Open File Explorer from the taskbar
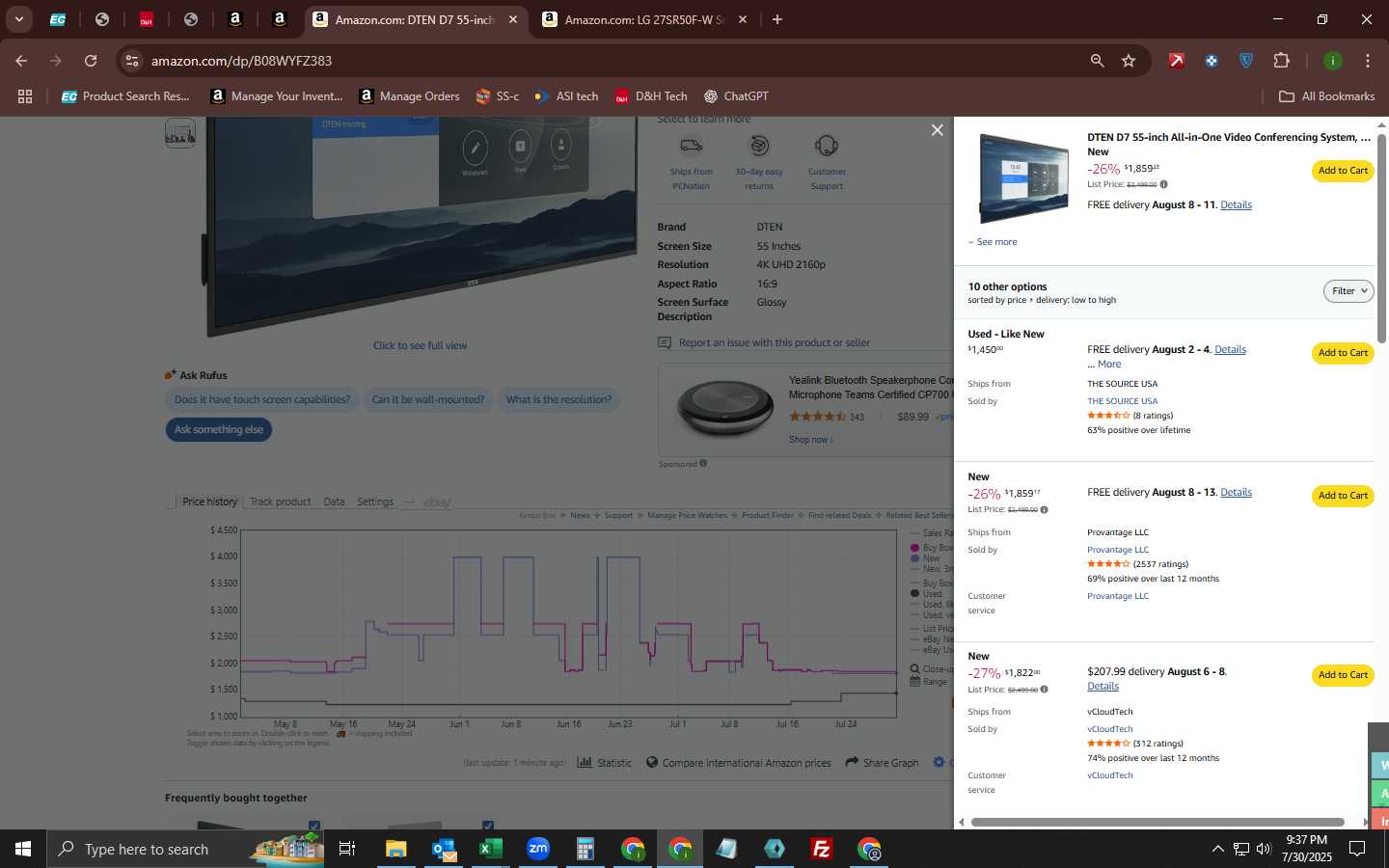The height and width of the screenshot is (868, 1389). click(395, 849)
